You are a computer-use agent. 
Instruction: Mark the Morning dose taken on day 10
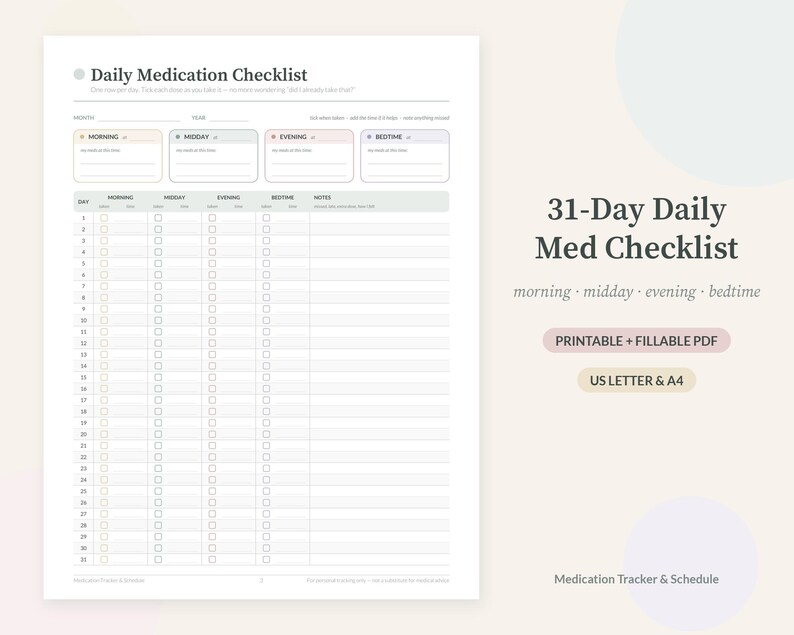point(104,321)
